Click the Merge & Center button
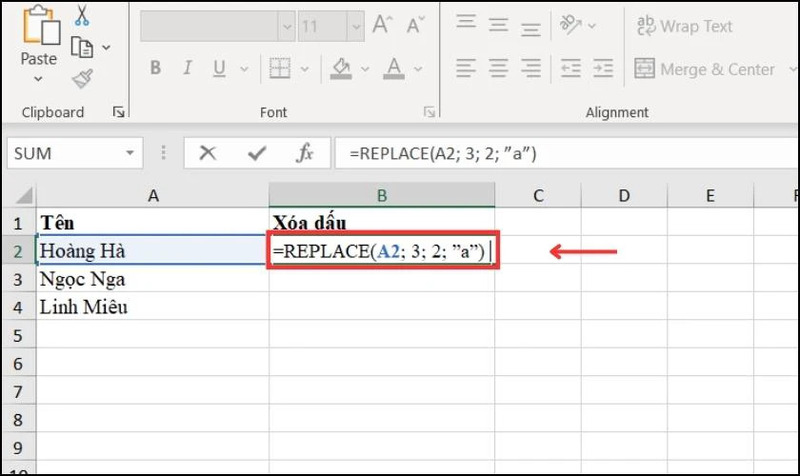Viewport: 800px width, 476px height. [x=706, y=69]
